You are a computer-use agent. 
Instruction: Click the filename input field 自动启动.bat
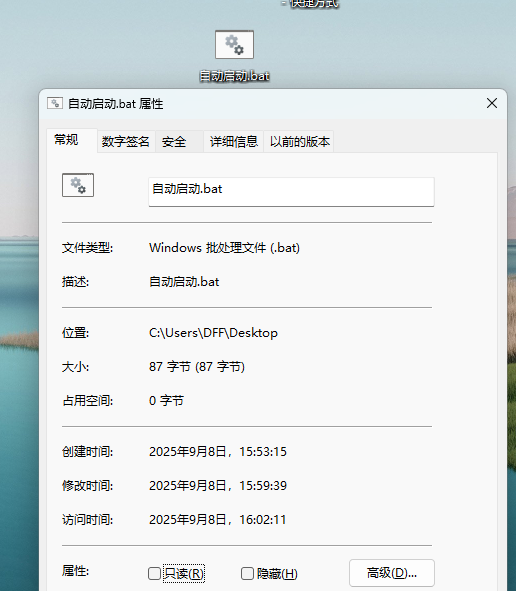click(x=291, y=192)
